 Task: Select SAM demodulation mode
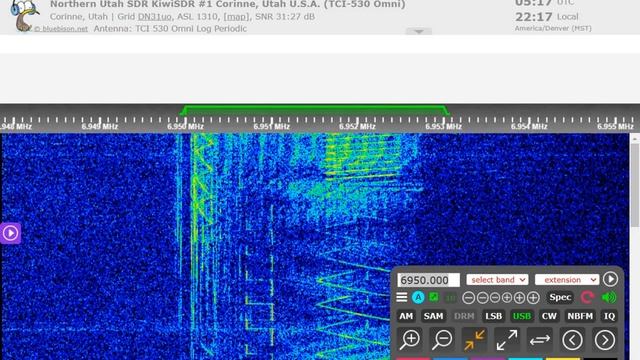pos(433,316)
